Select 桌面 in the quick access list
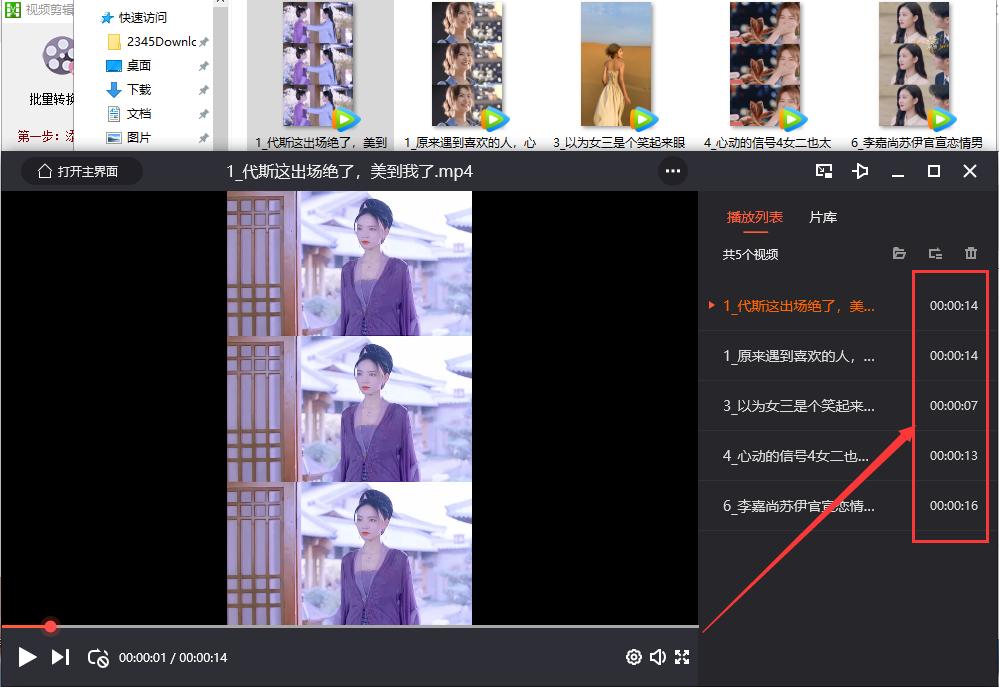This screenshot has height=687, width=999. click(x=129, y=66)
